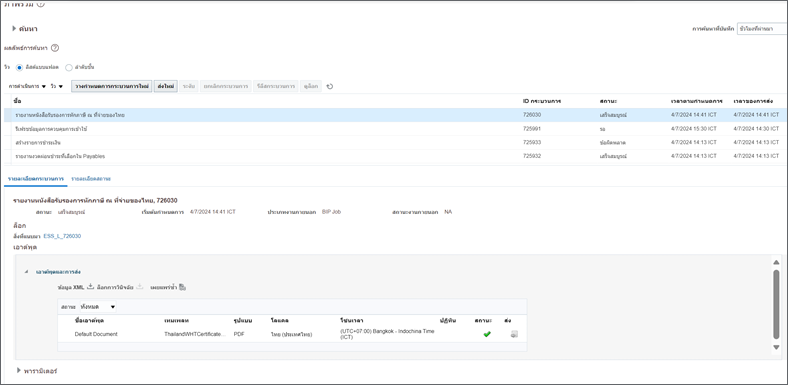Click the release process (รีลีสกระบวนการ) button

point(275,86)
